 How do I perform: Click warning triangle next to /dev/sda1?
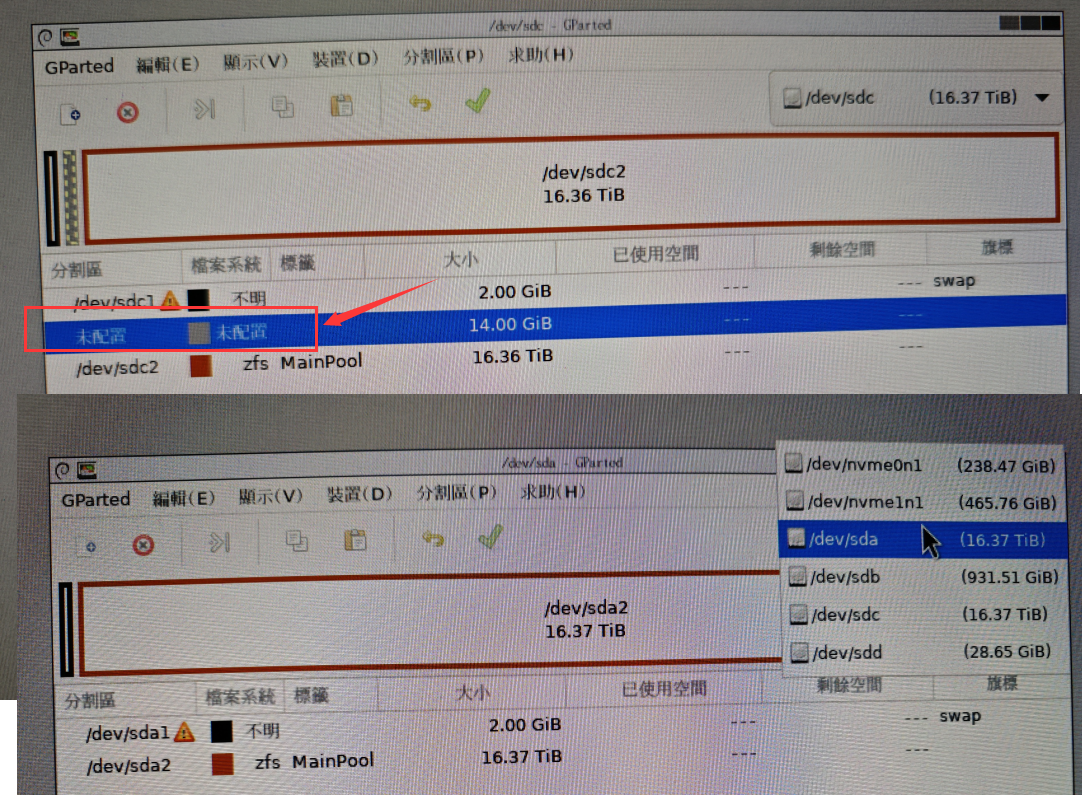coord(184,732)
